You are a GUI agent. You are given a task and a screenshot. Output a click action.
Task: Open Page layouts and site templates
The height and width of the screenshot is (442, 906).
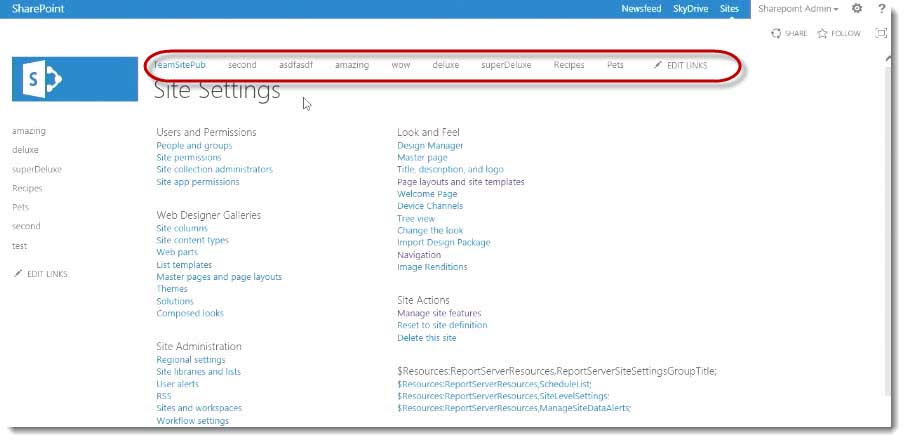click(x=461, y=181)
